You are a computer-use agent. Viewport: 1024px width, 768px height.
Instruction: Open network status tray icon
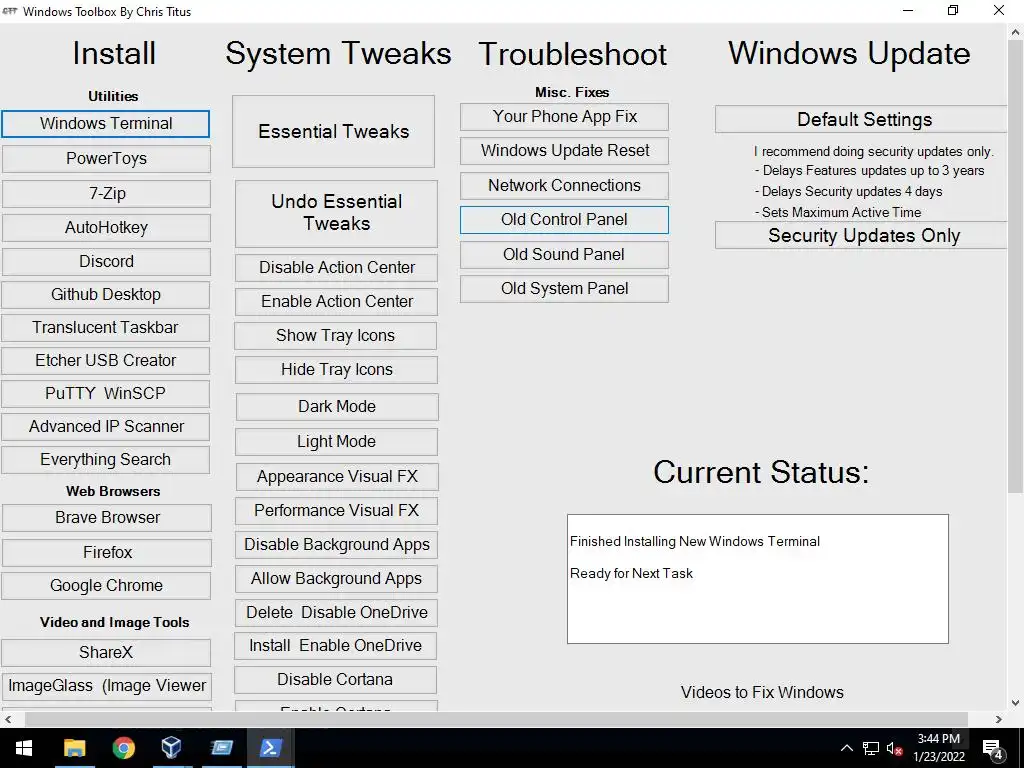coord(871,748)
